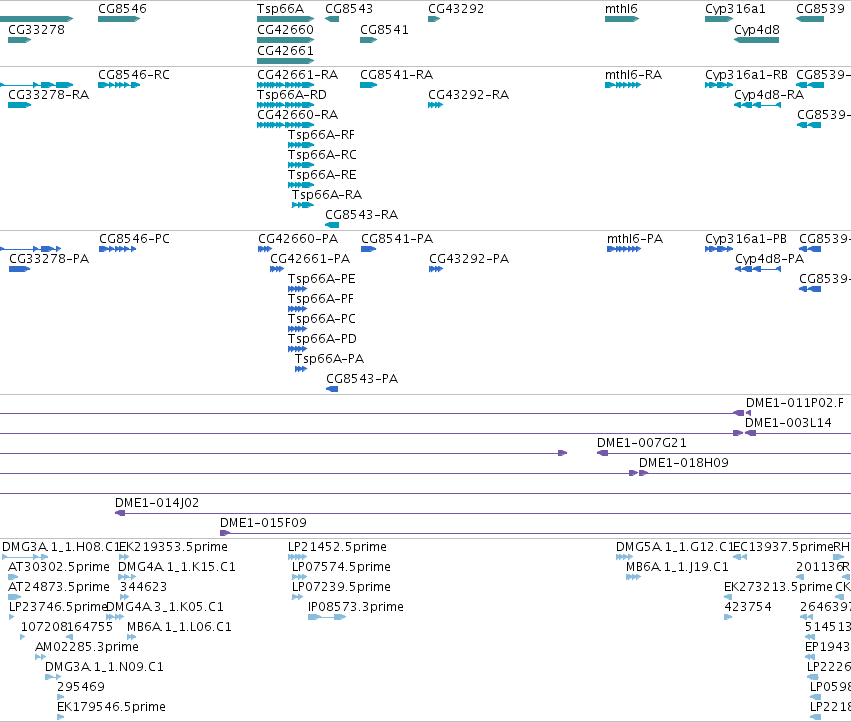
Task: Open the mthl6-PA protein label
Action: coord(634,239)
